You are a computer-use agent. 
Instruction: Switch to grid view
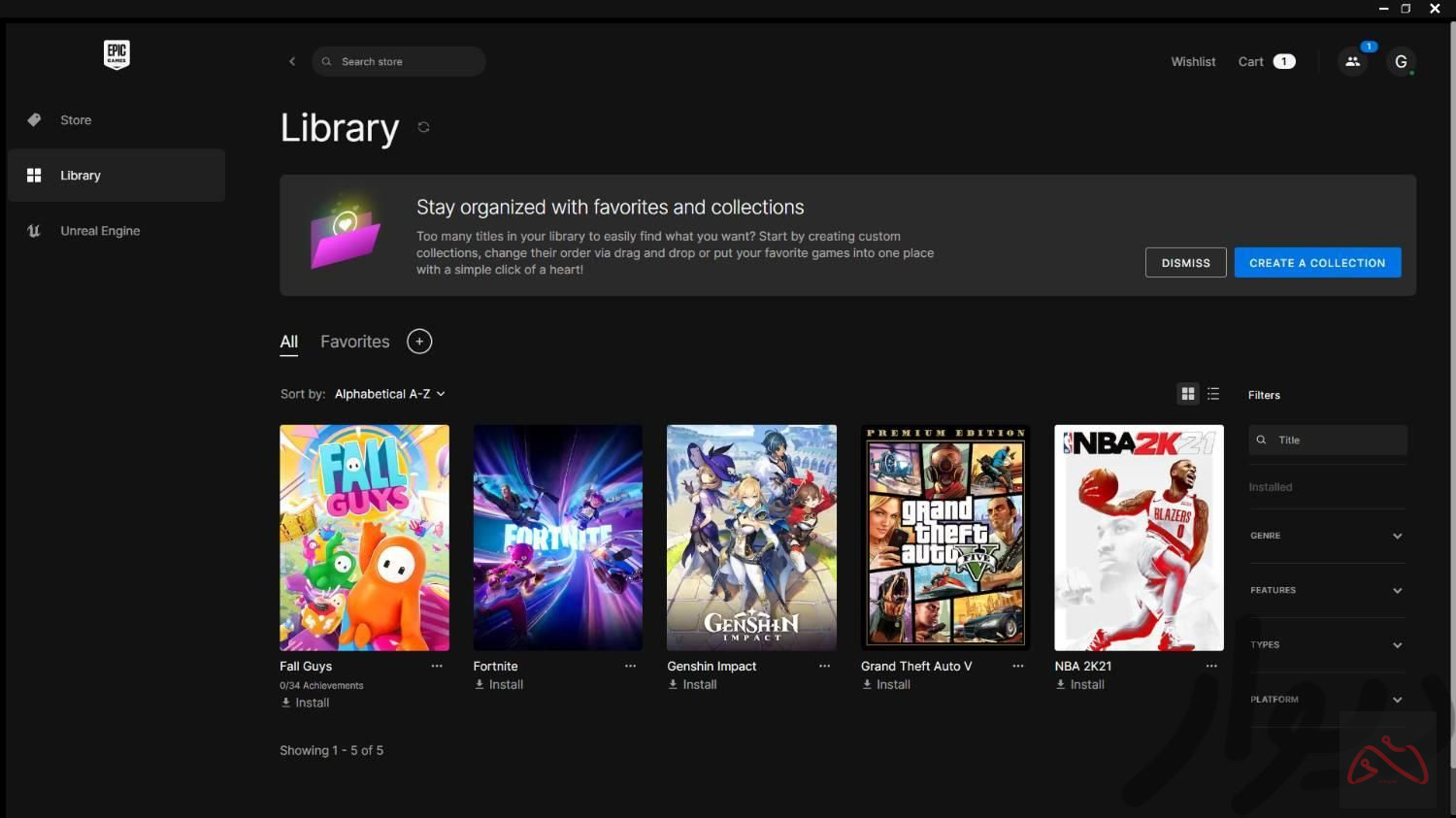click(x=1187, y=394)
